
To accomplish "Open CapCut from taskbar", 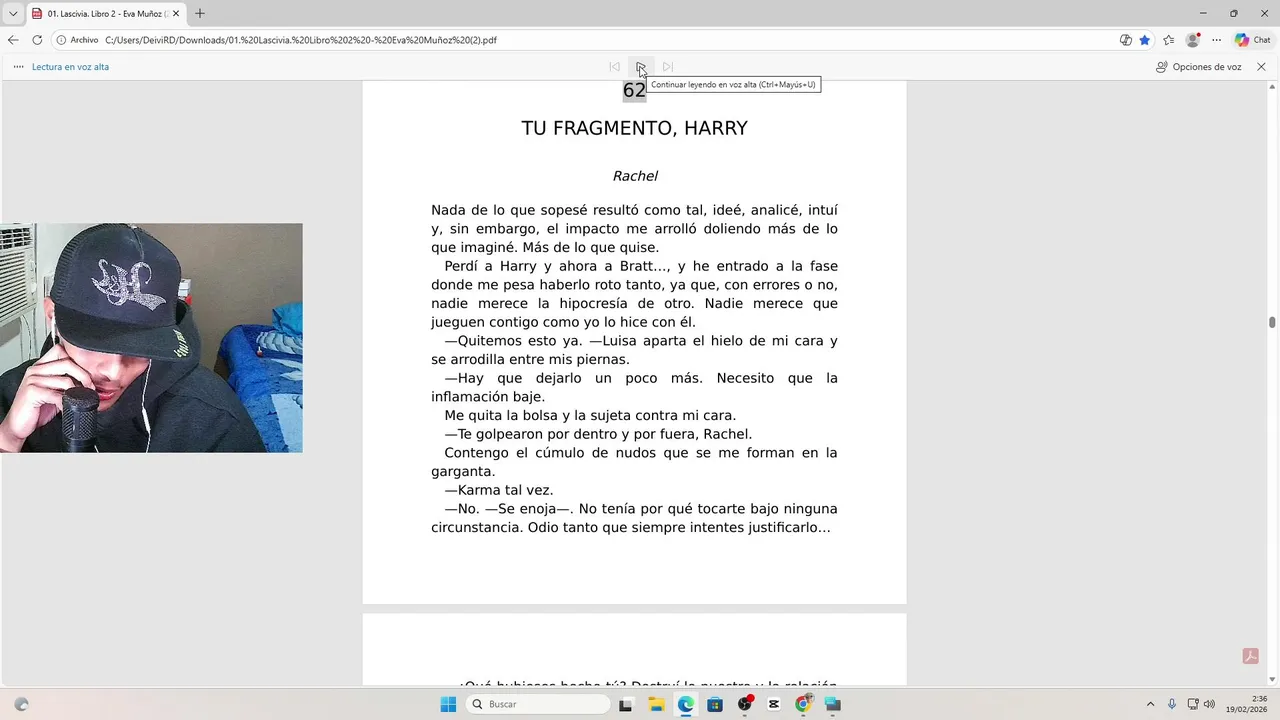I will pos(774,704).
